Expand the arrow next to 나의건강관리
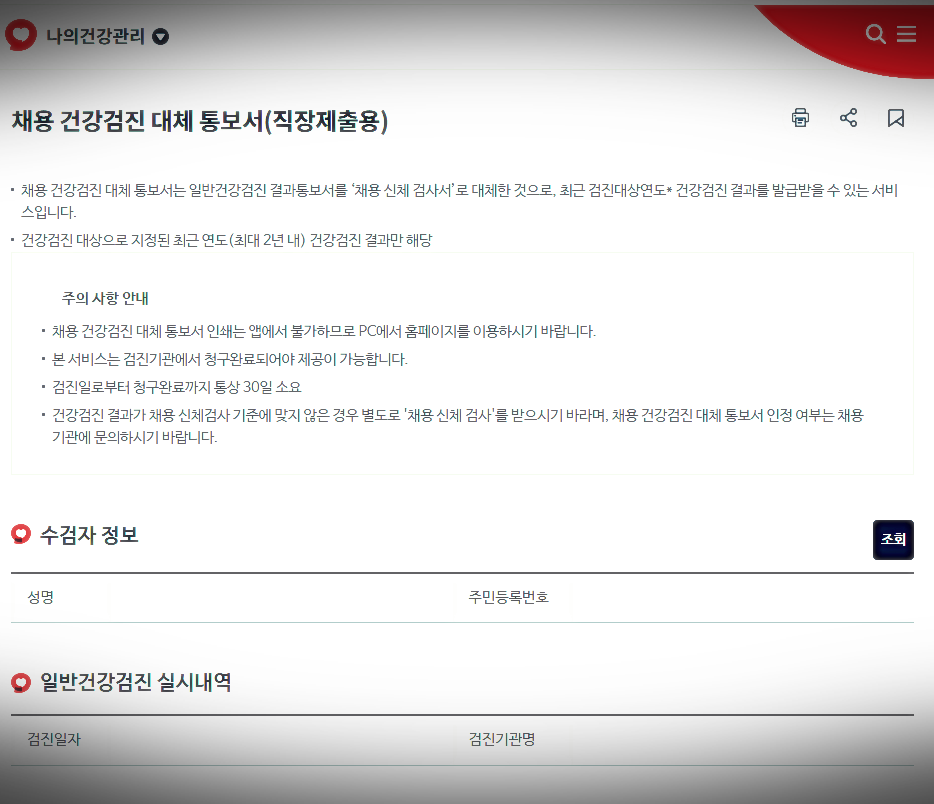The image size is (934, 804). coord(159,35)
